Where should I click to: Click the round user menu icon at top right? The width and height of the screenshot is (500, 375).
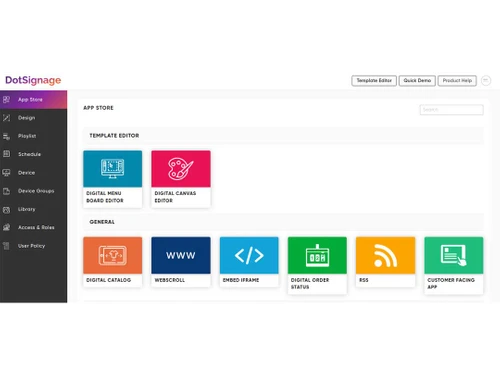coord(486,80)
